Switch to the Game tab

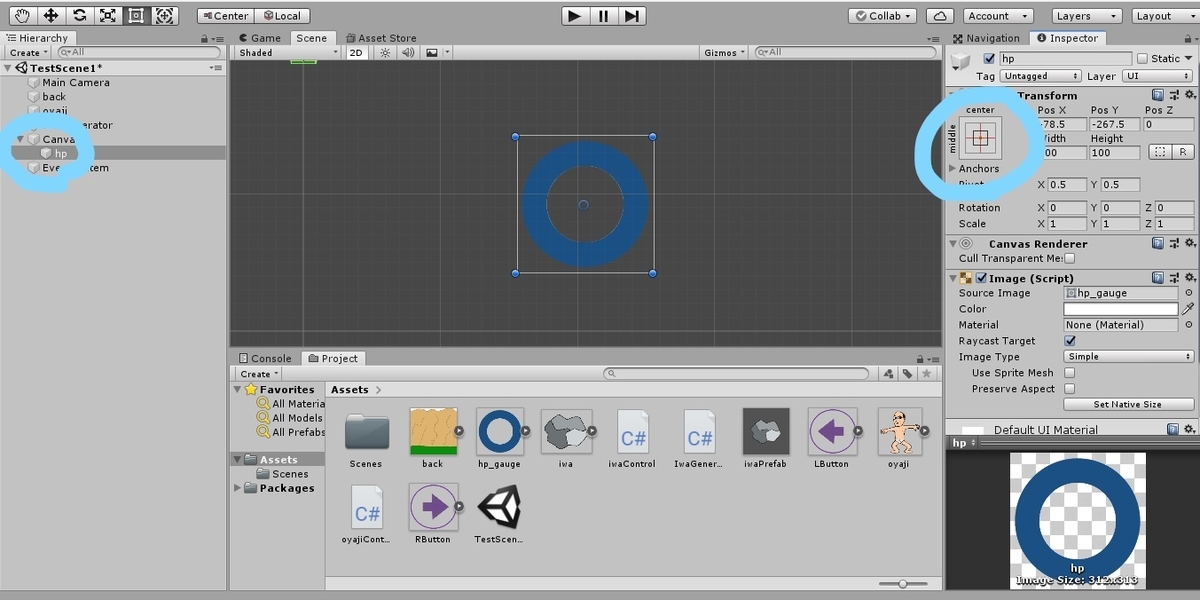[259, 38]
